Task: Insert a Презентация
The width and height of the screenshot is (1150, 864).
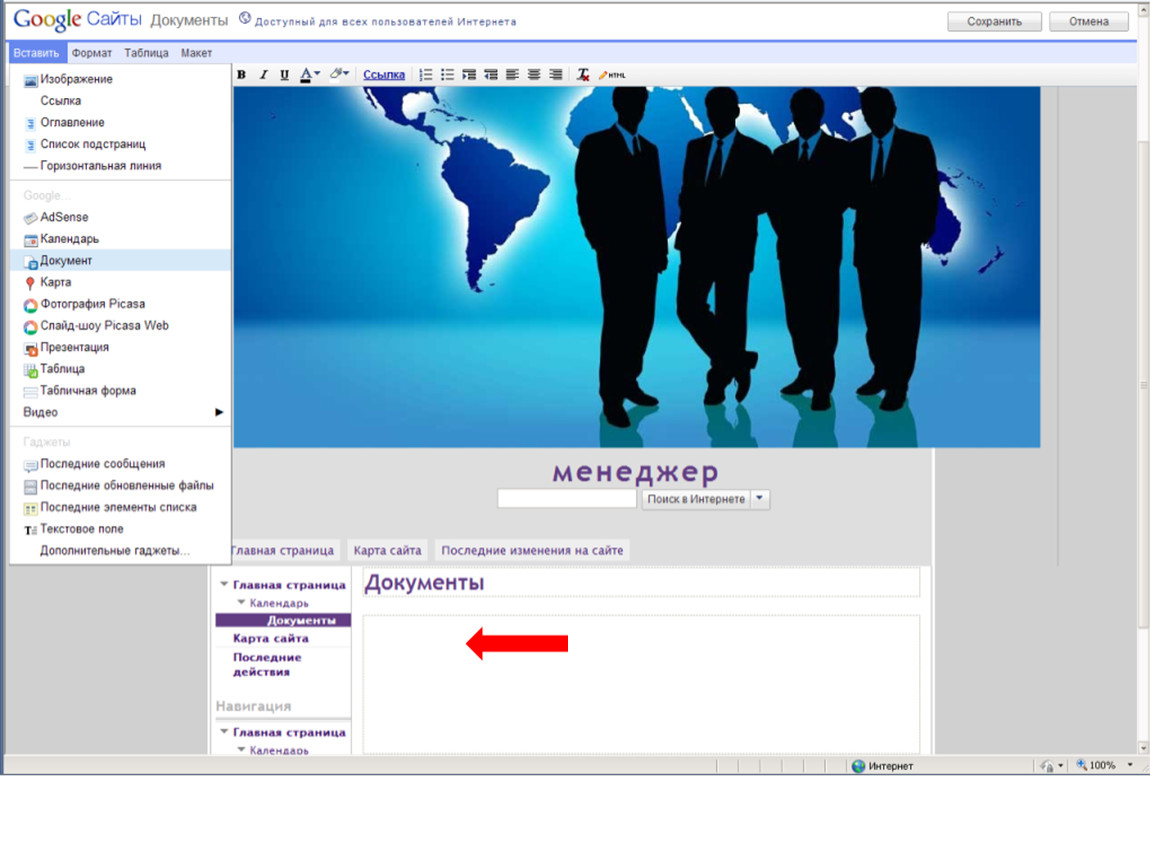Action: click(x=120, y=347)
